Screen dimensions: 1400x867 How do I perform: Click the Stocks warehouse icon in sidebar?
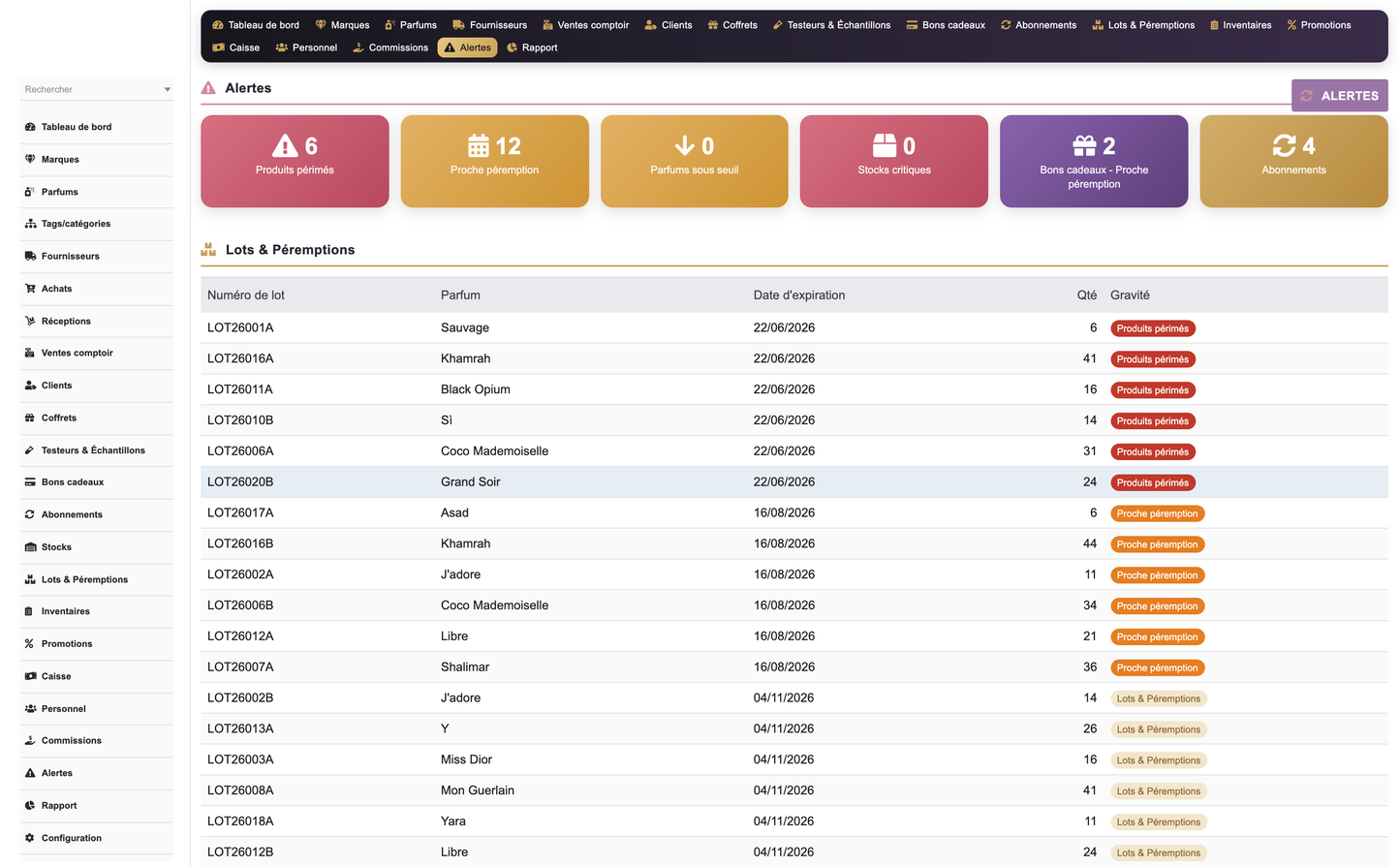30,547
